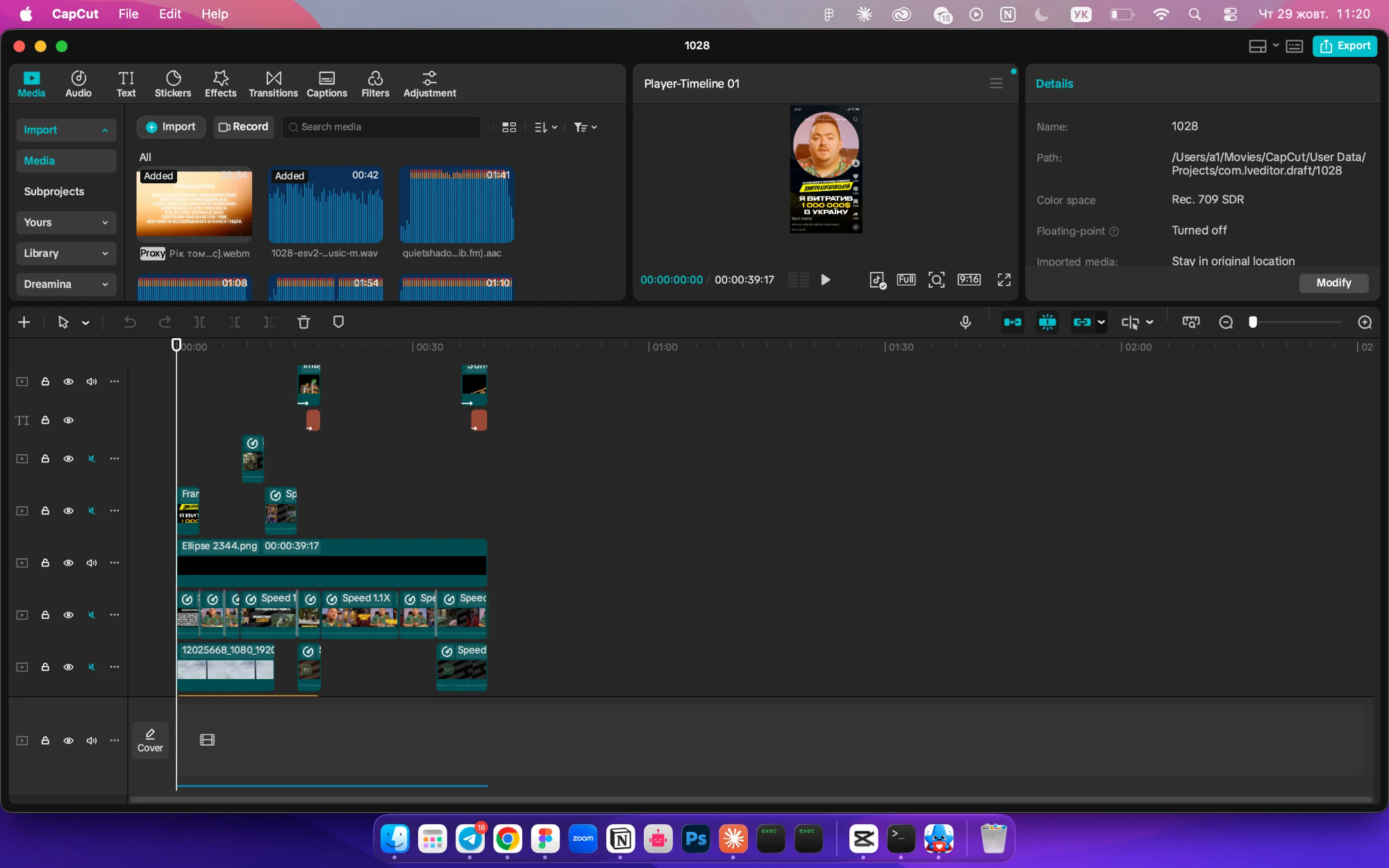Open the Captions panel

pos(327,84)
